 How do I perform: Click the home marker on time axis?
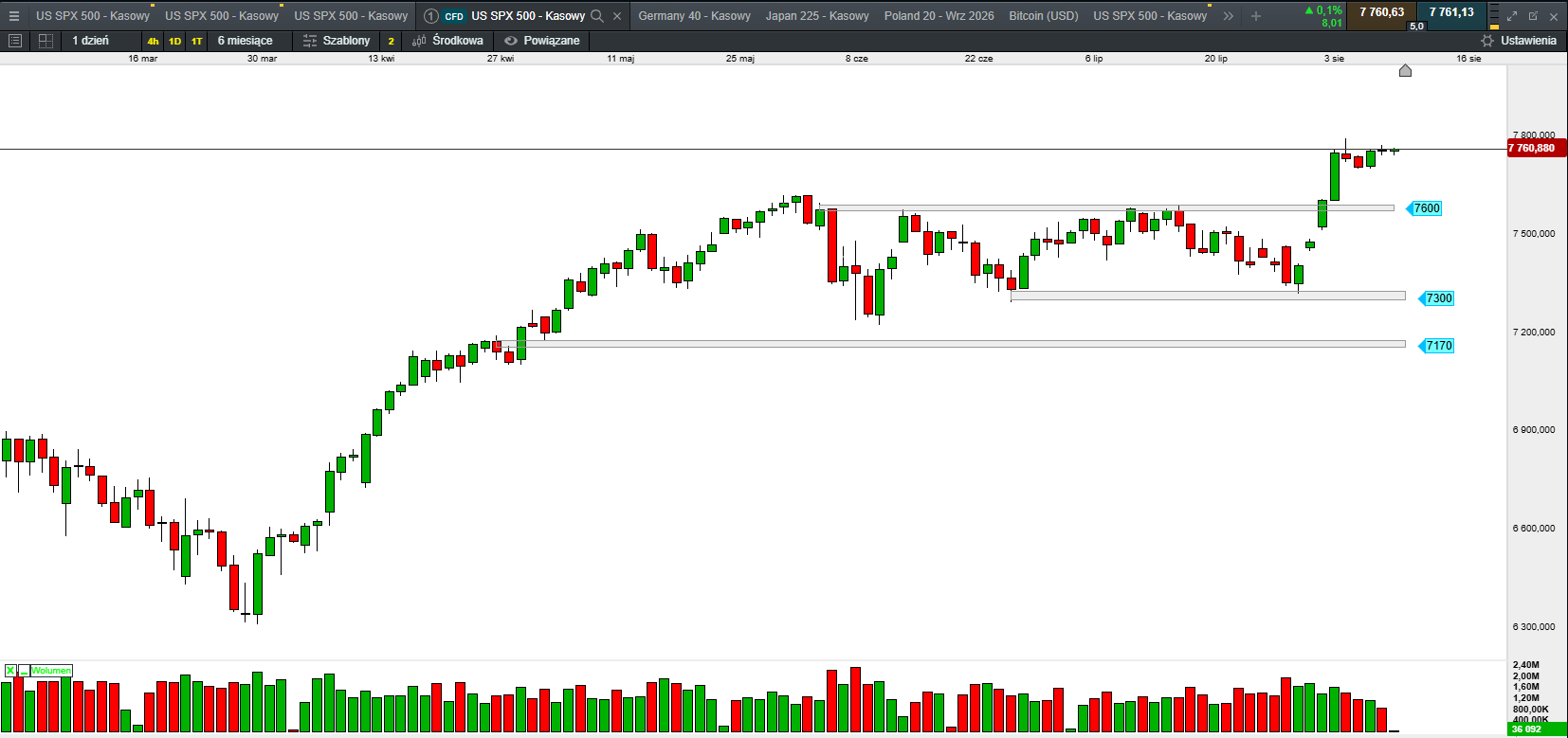point(1405,71)
